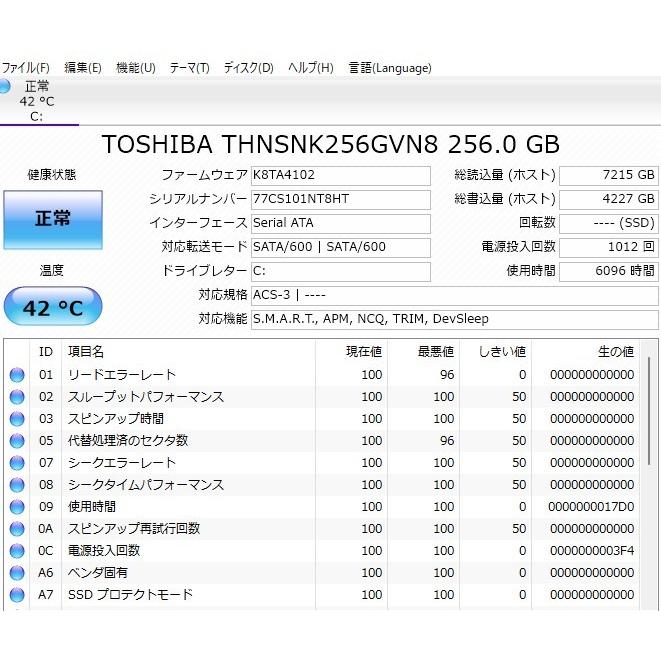Click worst value 96 of リードエラーレート row
The image size is (661, 661).
tap(447, 375)
